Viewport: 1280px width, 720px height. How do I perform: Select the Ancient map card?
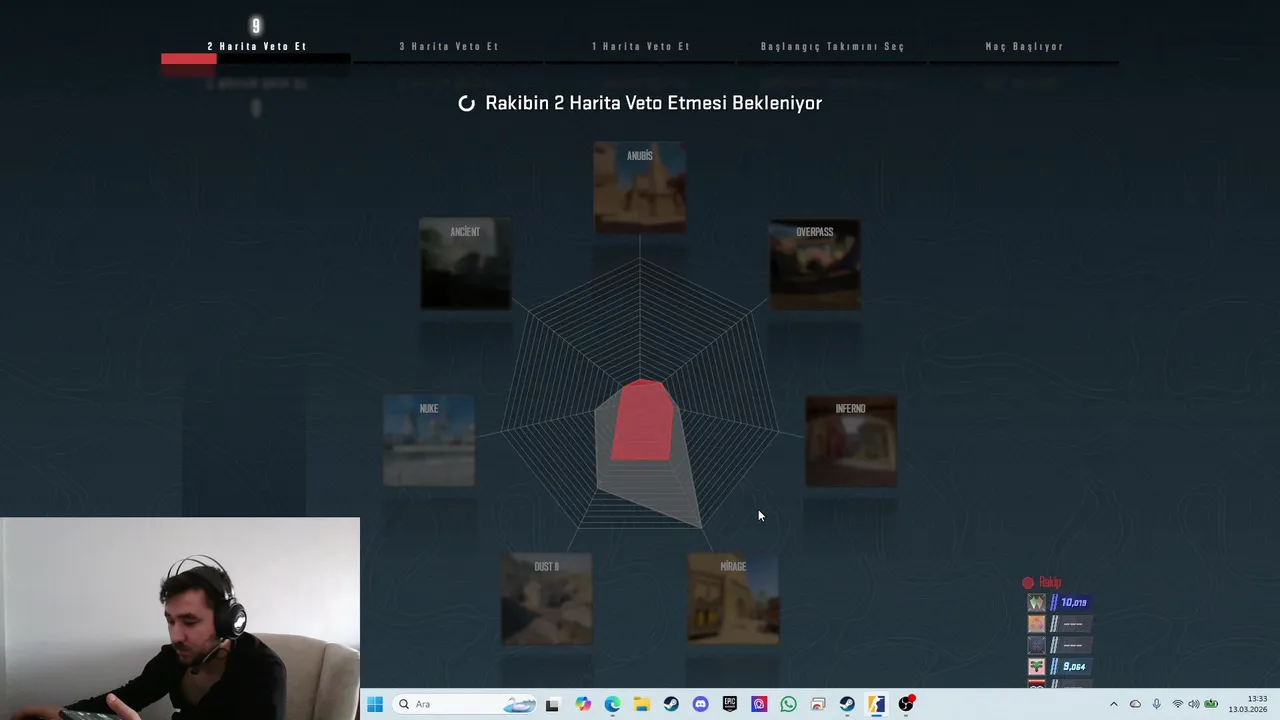coord(465,264)
